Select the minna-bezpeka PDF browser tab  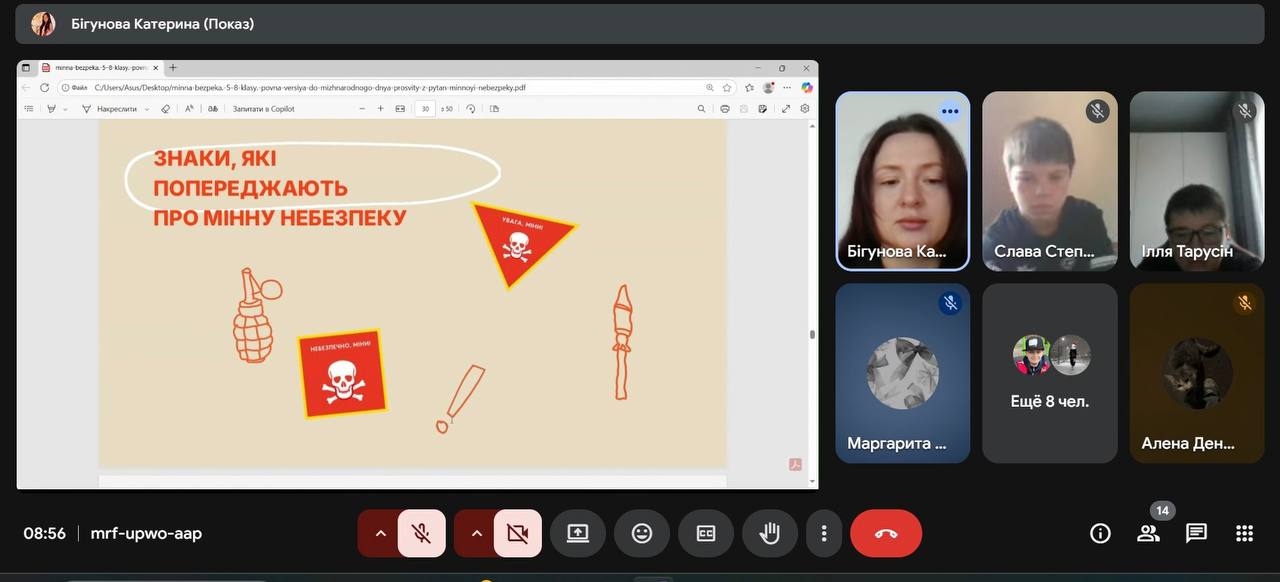tap(97, 68)
